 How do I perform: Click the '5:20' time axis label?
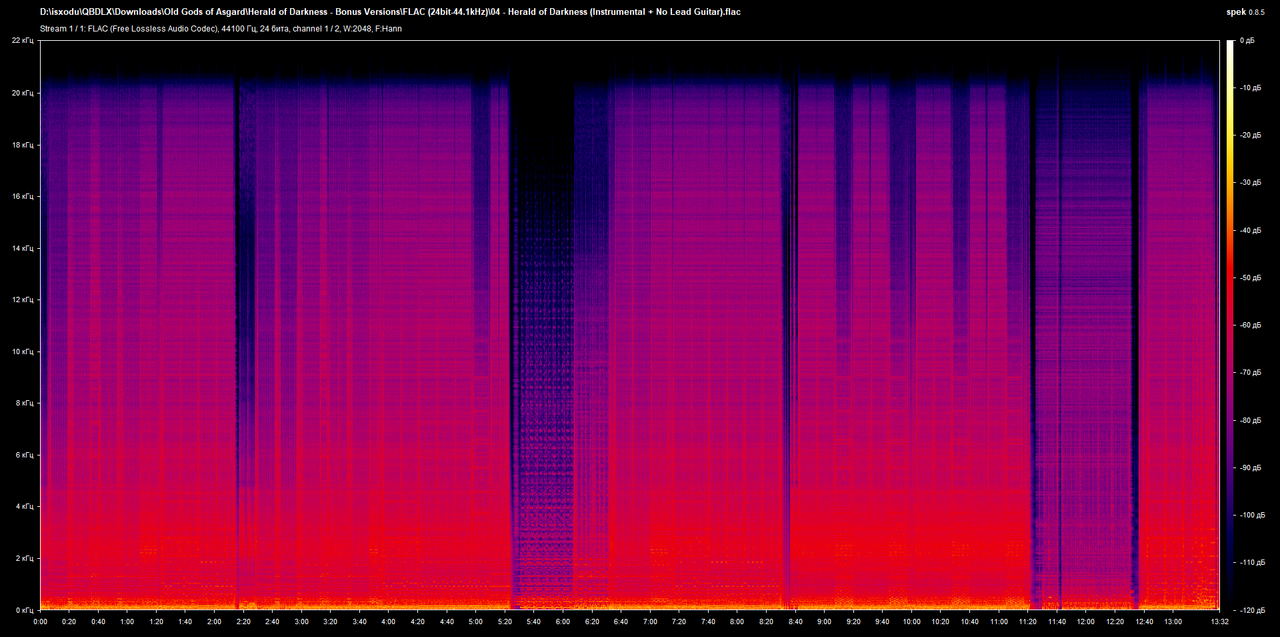(505, 621)
